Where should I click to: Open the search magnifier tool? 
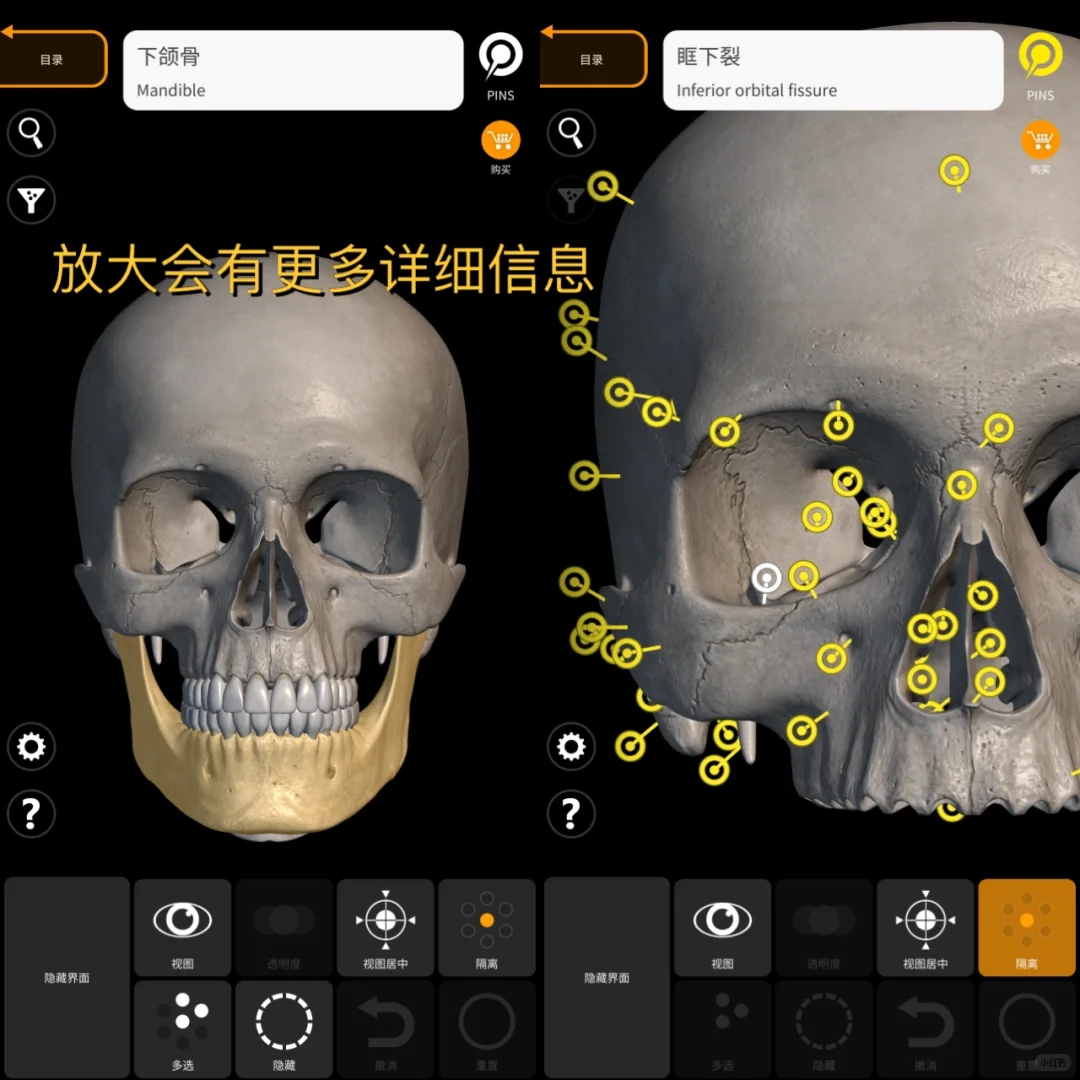point(30,133)
